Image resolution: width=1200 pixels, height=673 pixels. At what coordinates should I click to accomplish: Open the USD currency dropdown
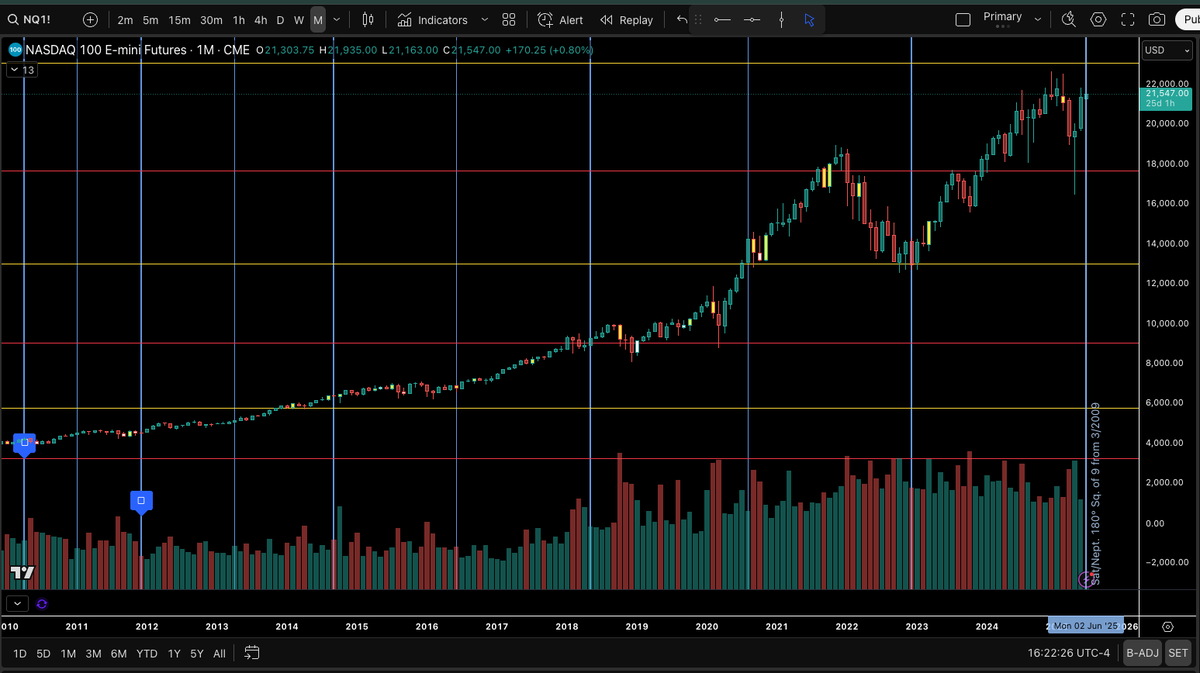tap(1167, 50)
